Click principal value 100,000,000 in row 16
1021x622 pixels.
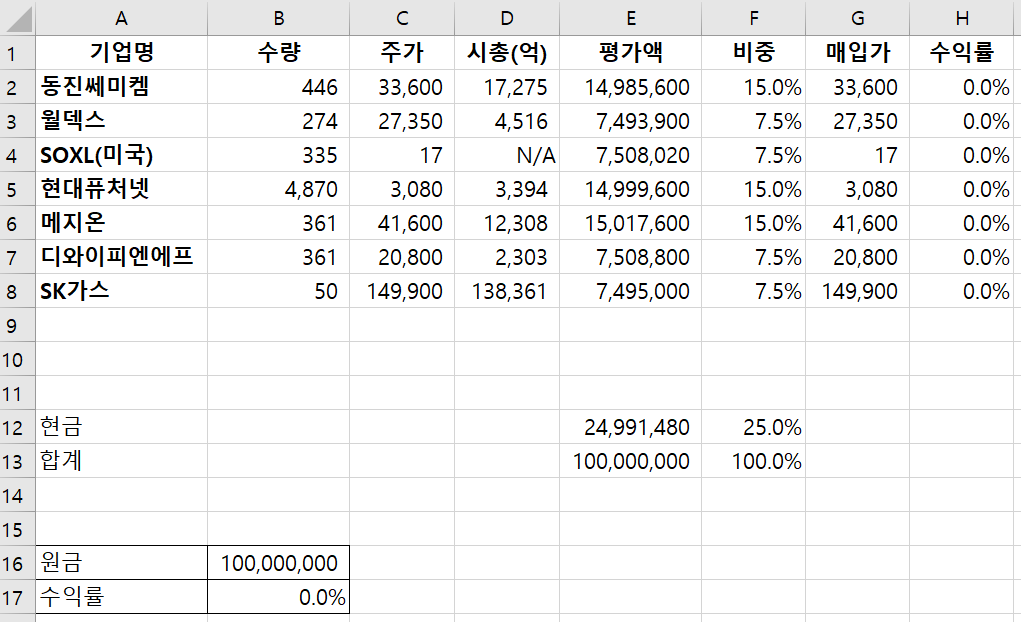click(279, 563)
